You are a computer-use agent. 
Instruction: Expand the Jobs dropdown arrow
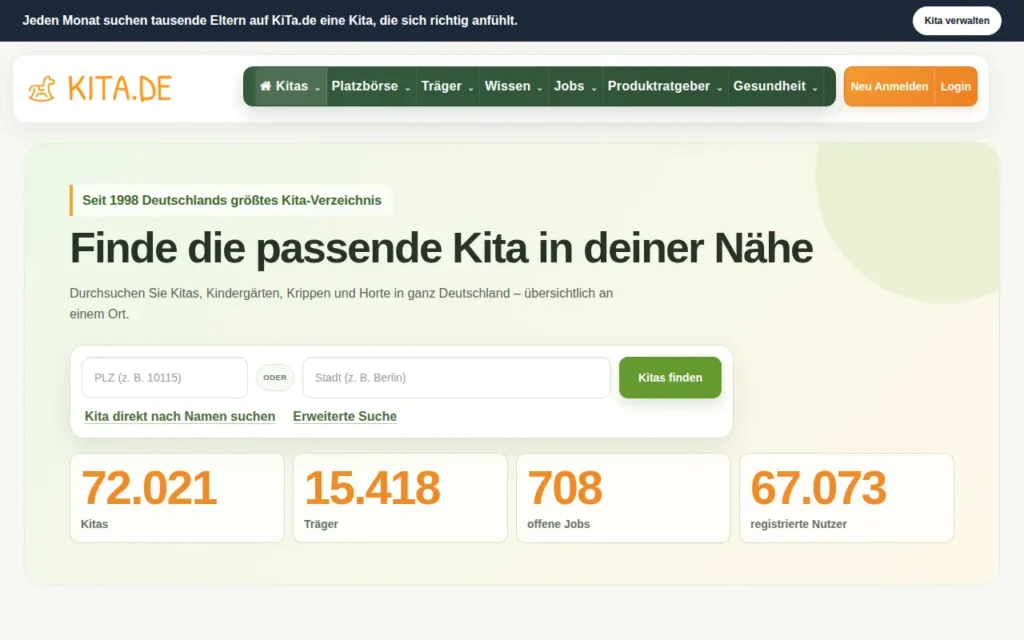(x=594, y=88)
